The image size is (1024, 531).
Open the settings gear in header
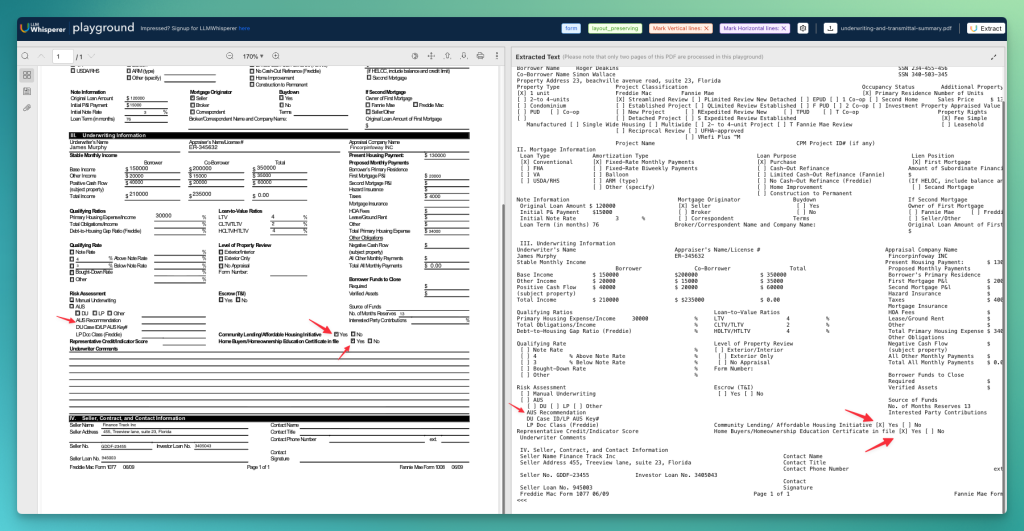coord(803,29)
